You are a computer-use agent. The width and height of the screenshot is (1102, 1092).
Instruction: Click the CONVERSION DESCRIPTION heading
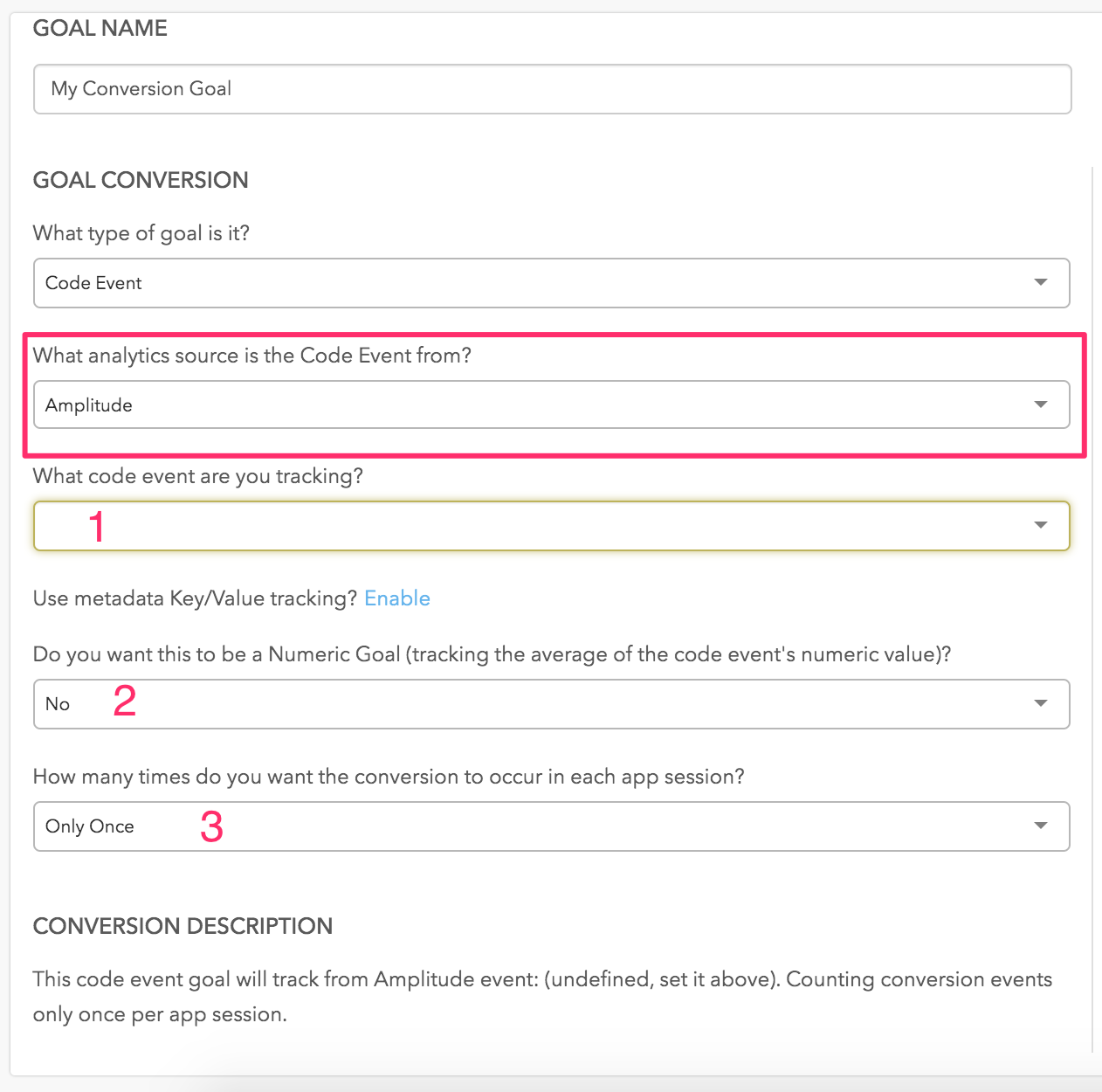pyautogui.click(x=183, y=926)
